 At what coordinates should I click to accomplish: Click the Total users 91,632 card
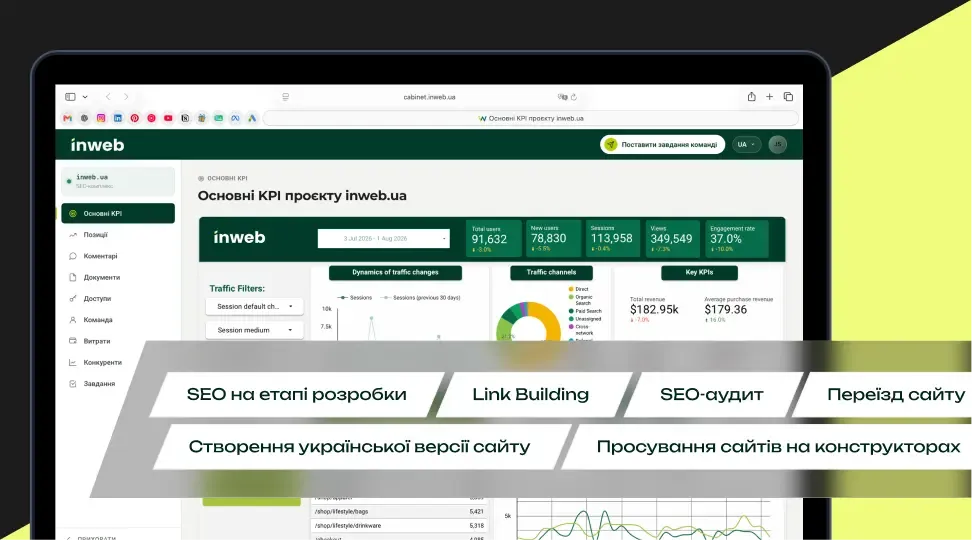coord(493,239)
